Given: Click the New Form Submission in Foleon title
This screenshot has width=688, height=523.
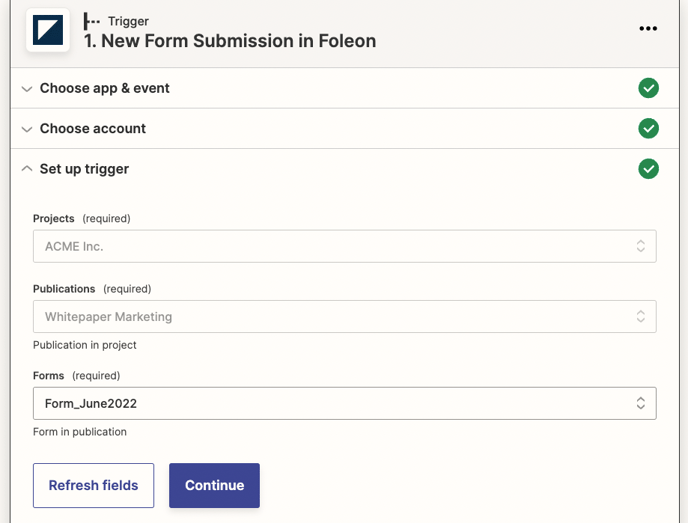Looking at the screenshot, I should (230, 41).
